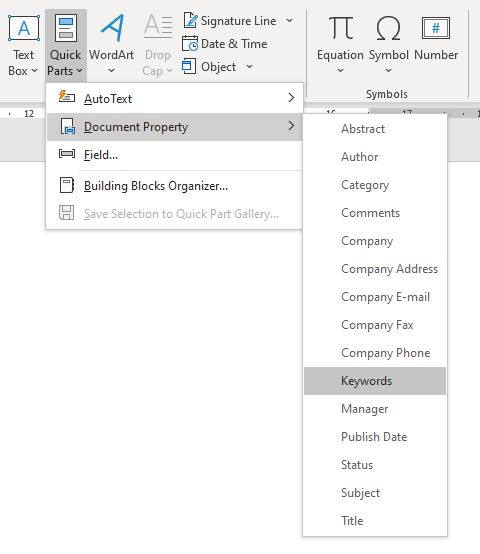Viewport: 480px width, 554px height.
Task: Select the Object icon in ribbon
Action: (189, 66)
